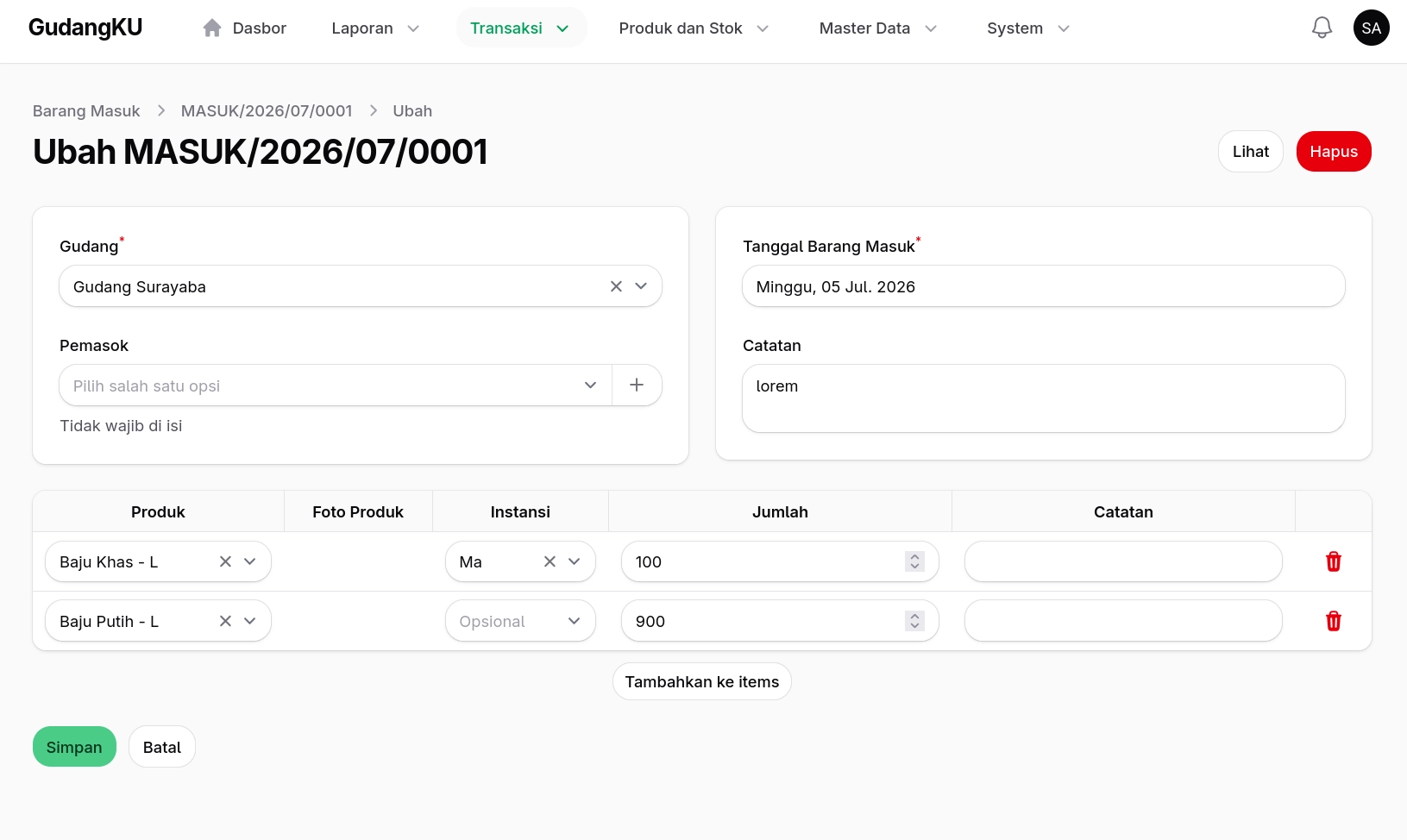Clear the Ma instansi selection

click(550, 561)
